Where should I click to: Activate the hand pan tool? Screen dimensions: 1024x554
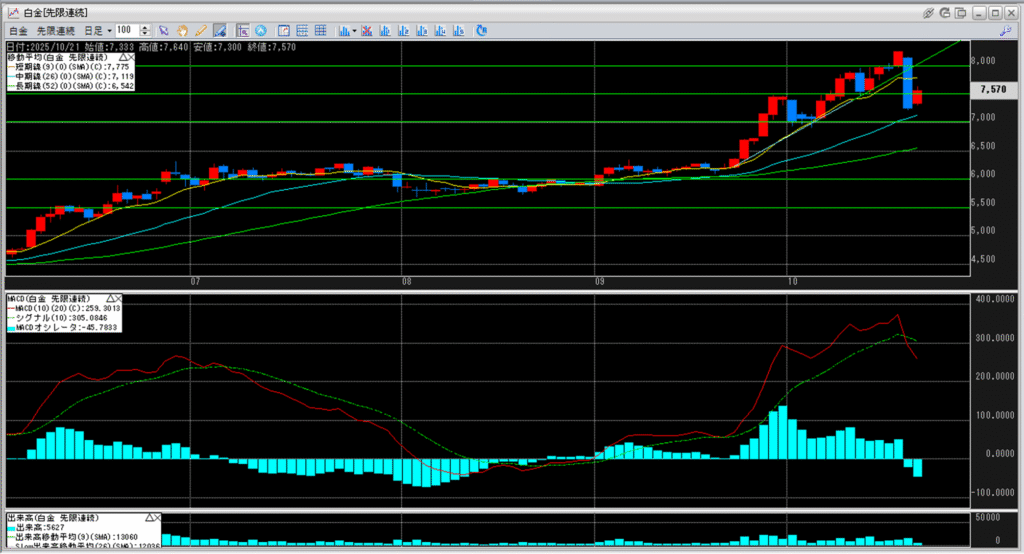coord(183,31)
